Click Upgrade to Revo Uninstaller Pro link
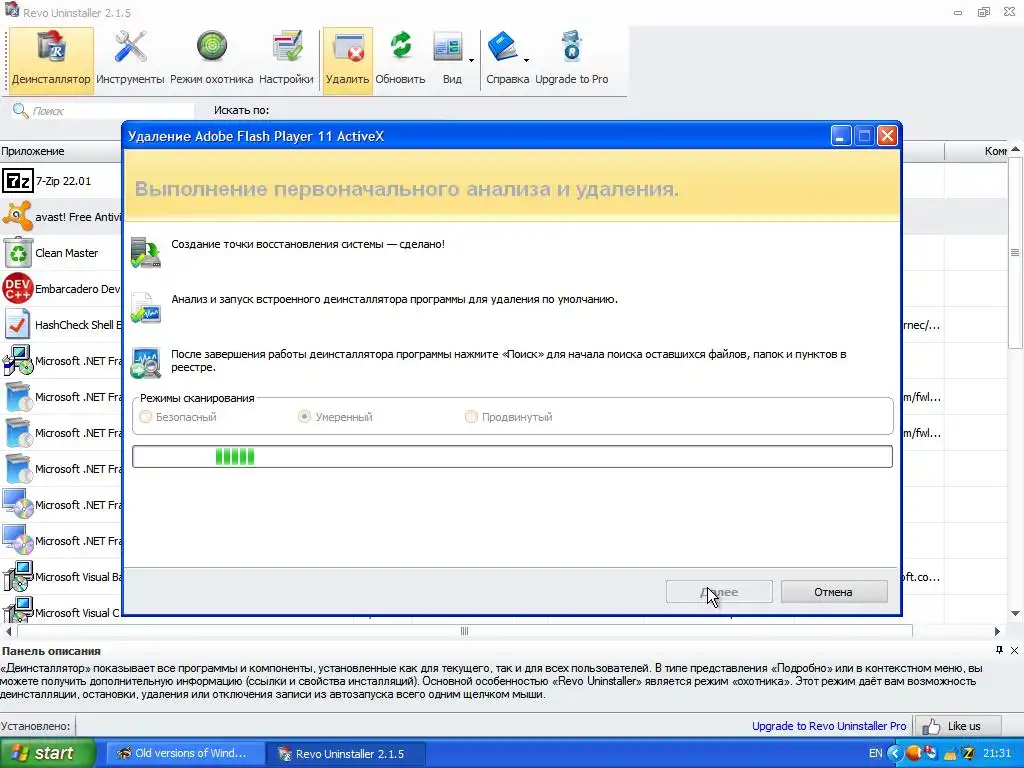Screen dimensions: 1024x768 pyautogui.click(x=829, y=726)
